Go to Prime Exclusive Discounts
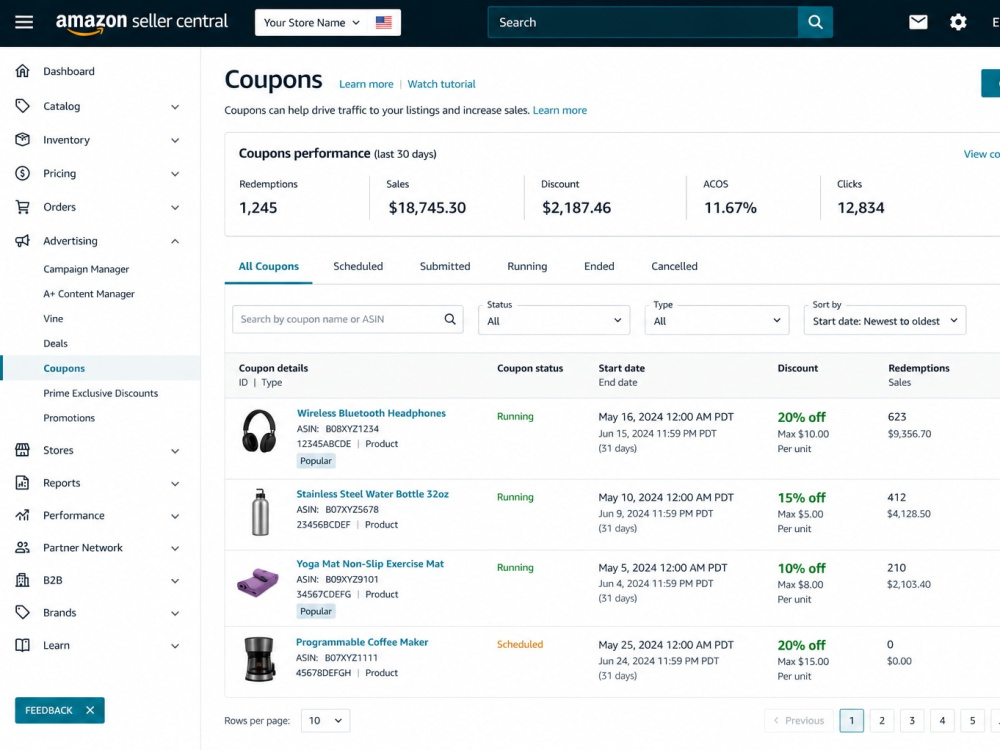 click(x=101, y=393)
